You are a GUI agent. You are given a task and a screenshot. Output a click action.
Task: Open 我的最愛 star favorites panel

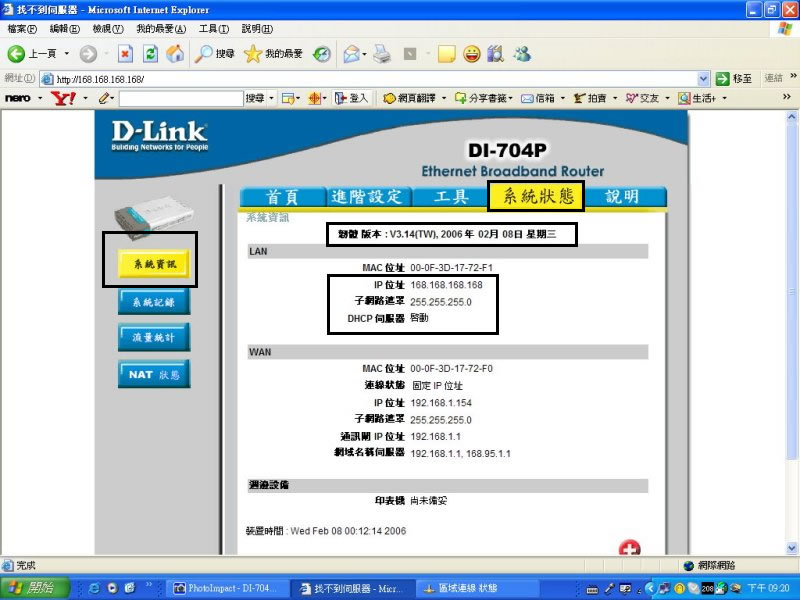273,54
